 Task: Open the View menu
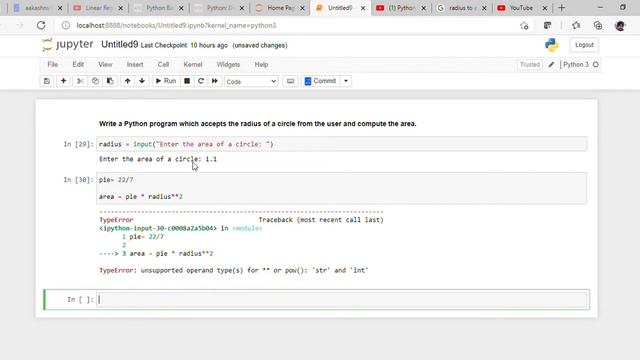[105, 64]
